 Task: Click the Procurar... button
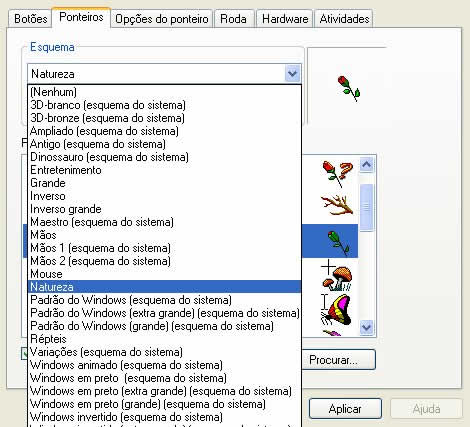coord(338,360)
